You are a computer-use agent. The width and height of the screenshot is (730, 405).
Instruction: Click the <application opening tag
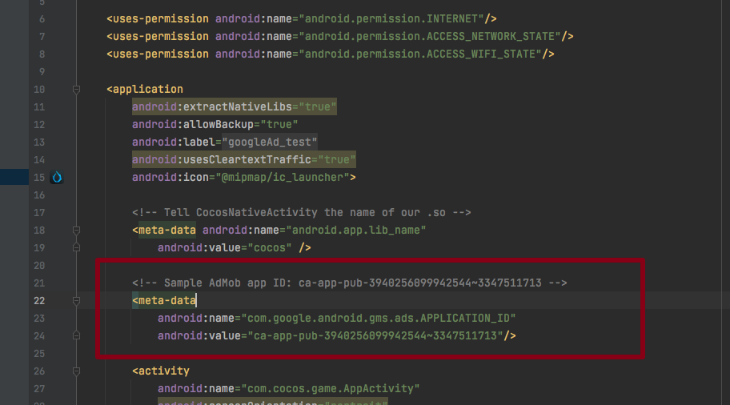point(145,89)
